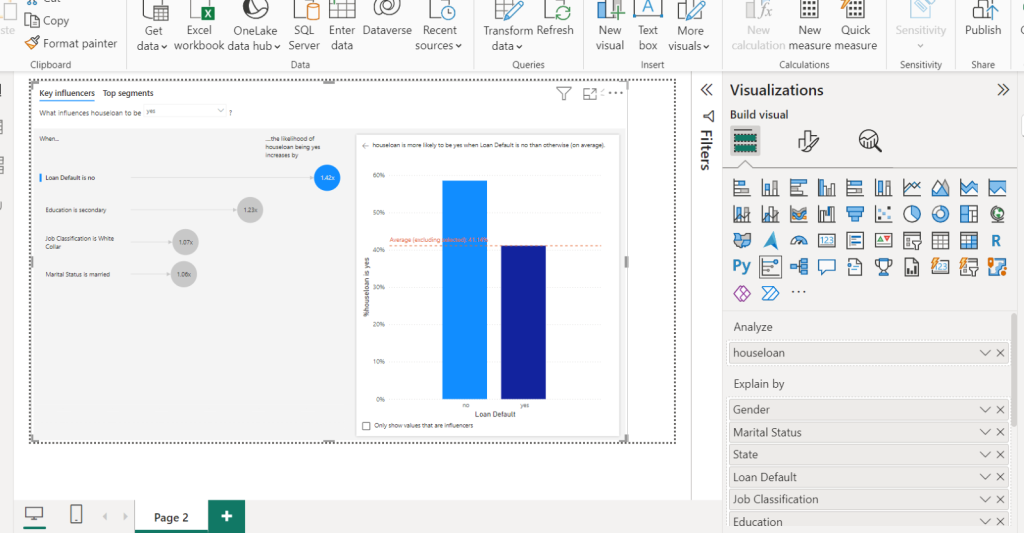Select the stacked bar chart visual

tap(741, 188)
